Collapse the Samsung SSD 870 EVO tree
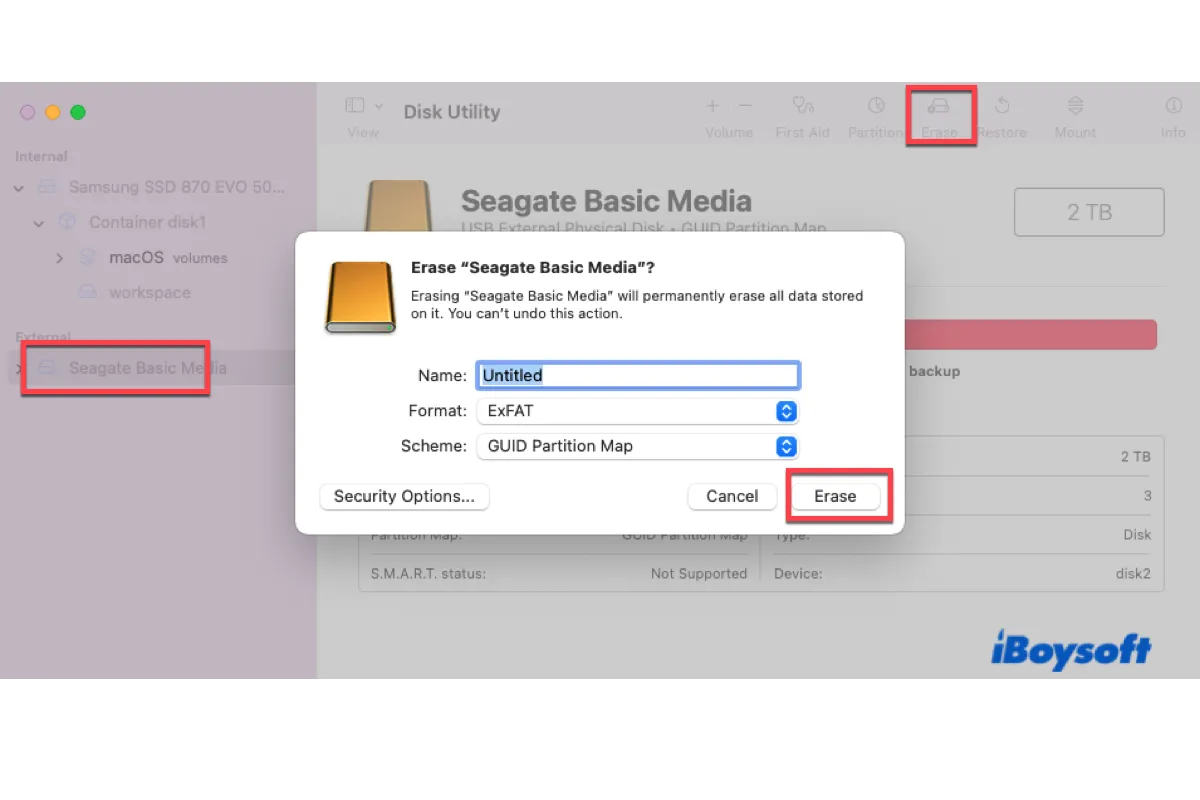The width and height of the screenshot is (1200, 800). 19,188
